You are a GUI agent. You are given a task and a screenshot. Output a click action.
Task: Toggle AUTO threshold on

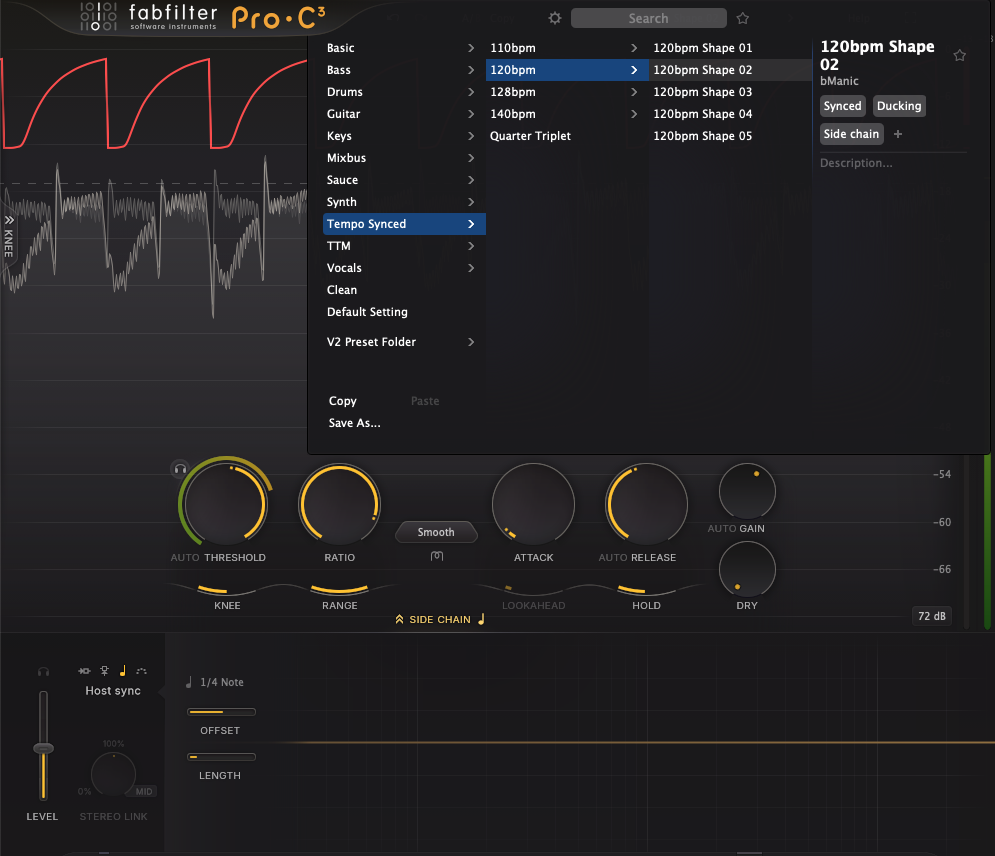tap(185, 558)
